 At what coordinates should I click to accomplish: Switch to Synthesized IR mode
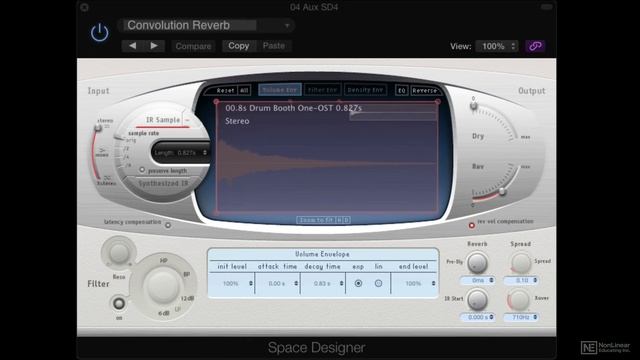[163, 184]
